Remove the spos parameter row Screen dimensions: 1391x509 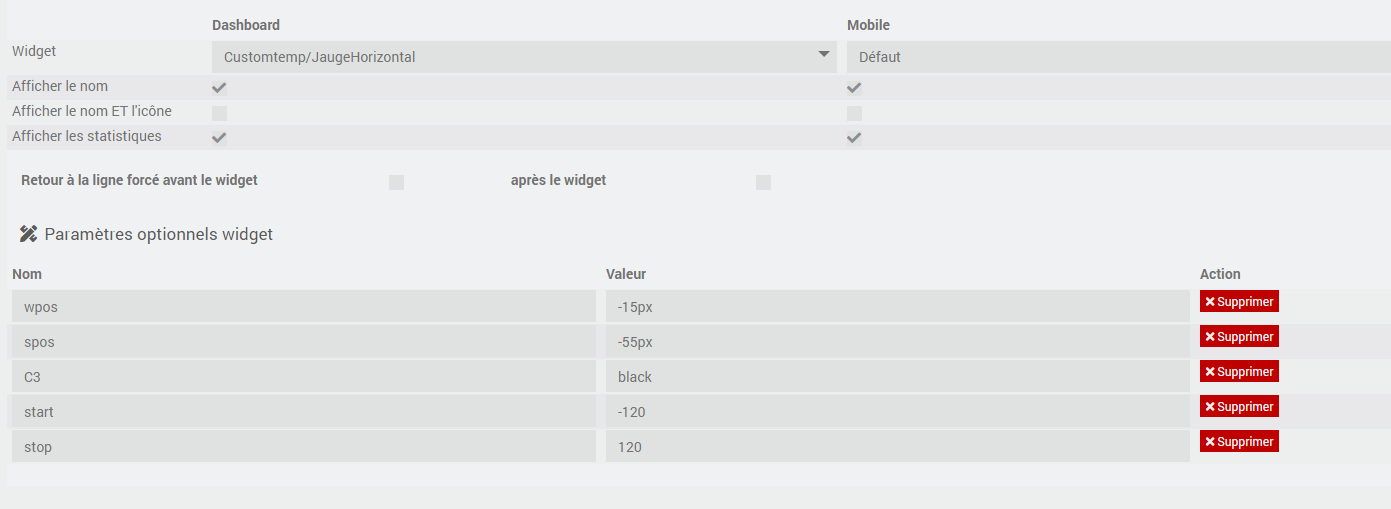[1239, 337]
